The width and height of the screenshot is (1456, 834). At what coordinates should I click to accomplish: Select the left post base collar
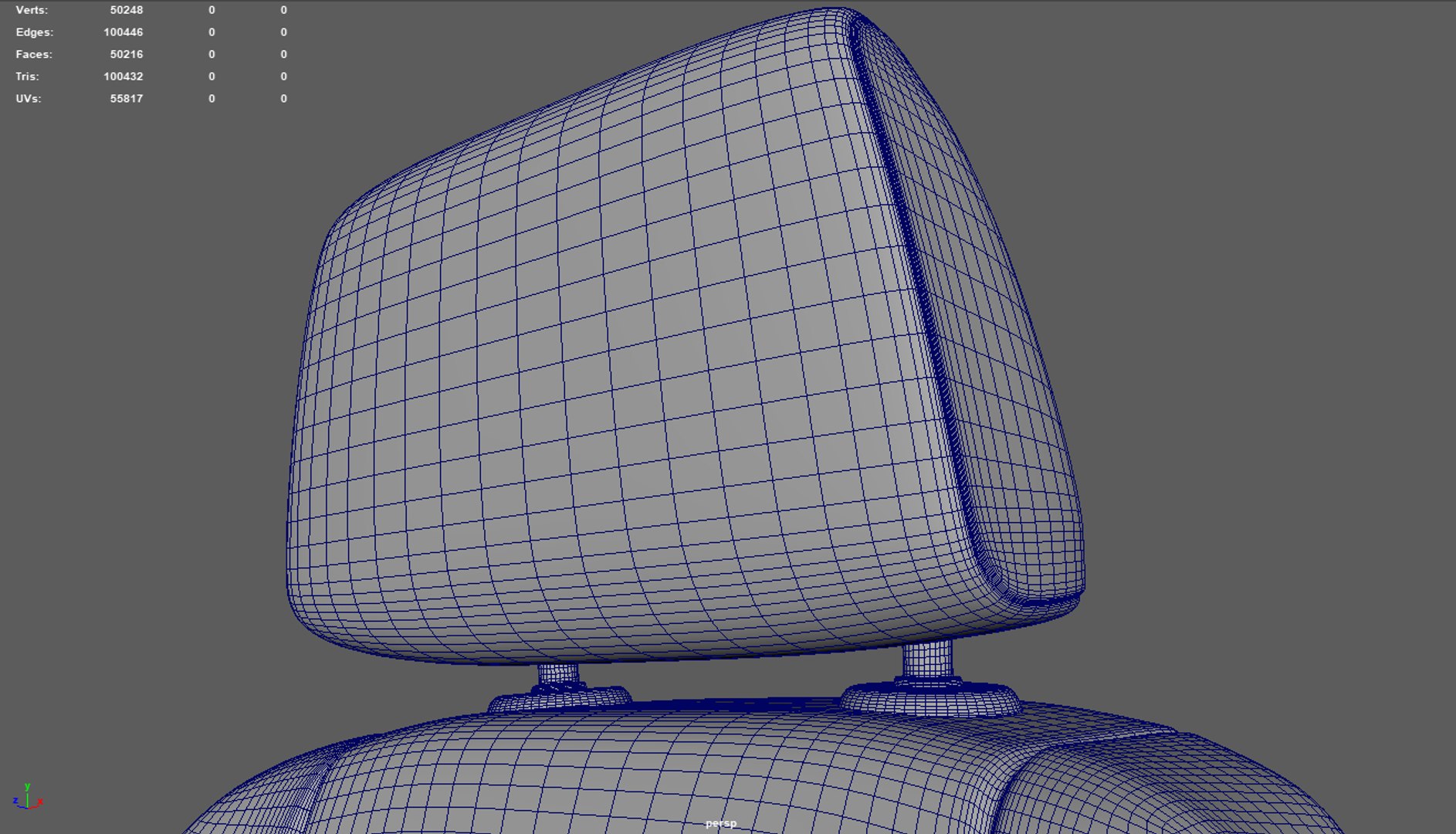coord(560,699)
